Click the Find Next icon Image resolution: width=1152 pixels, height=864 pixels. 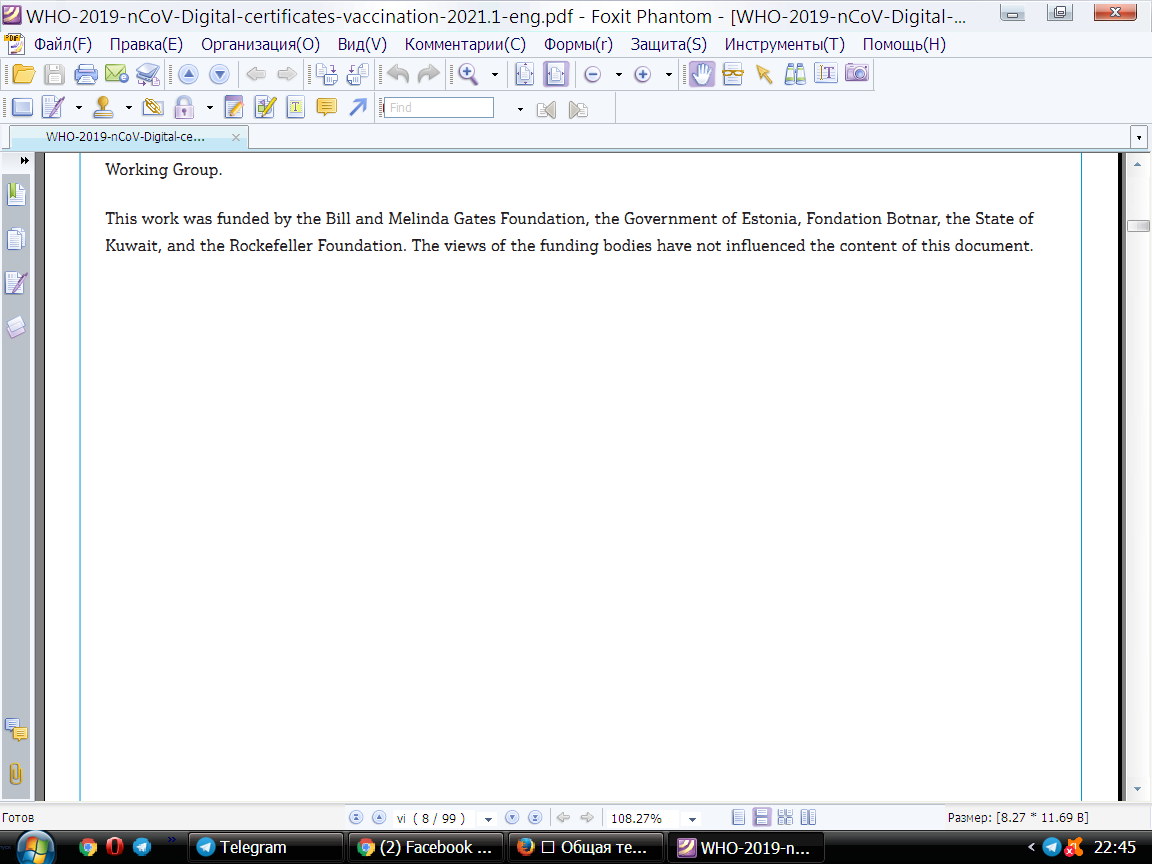click(x=578, y=109)
